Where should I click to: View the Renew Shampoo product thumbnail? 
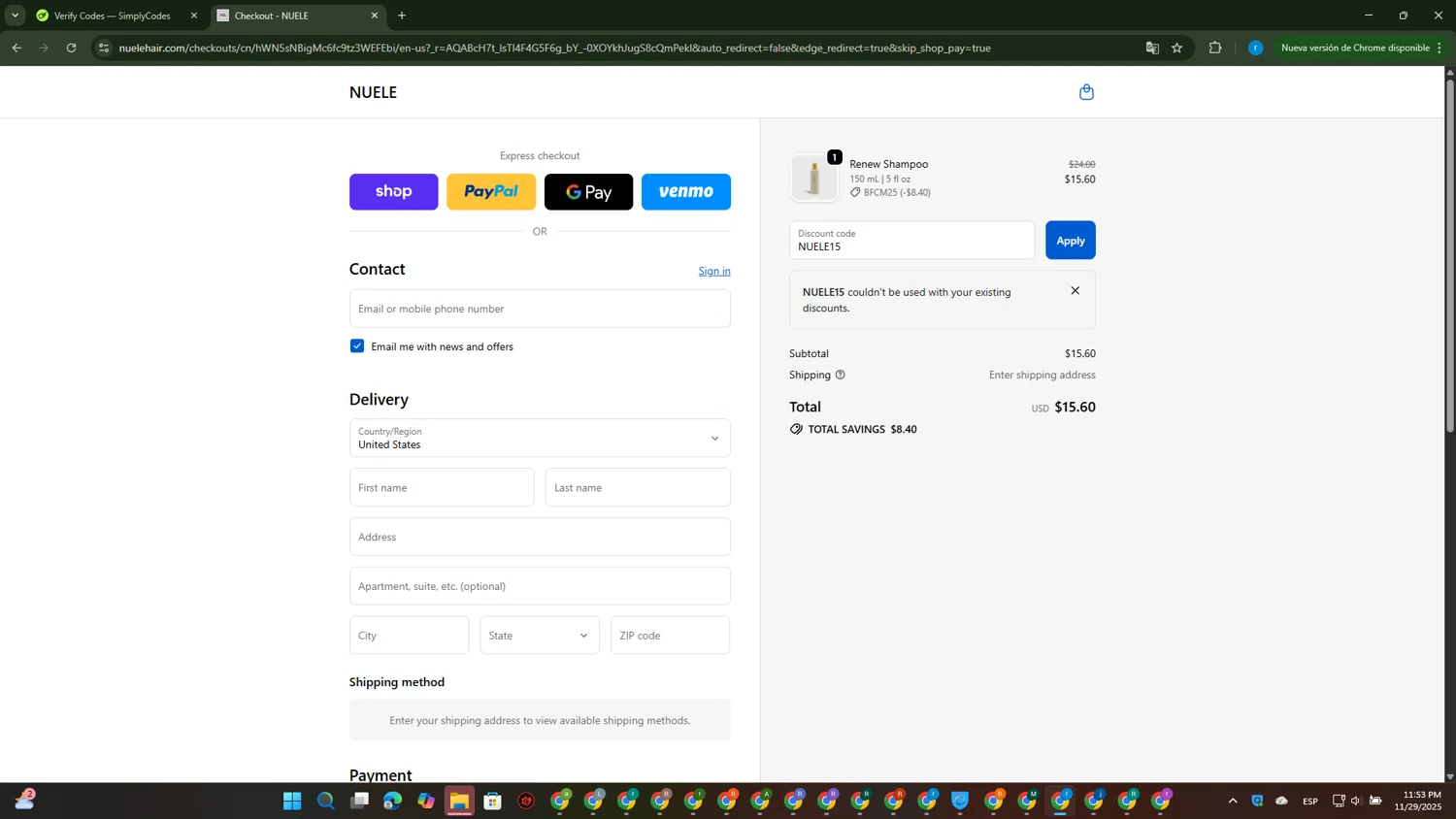(813, 178)
